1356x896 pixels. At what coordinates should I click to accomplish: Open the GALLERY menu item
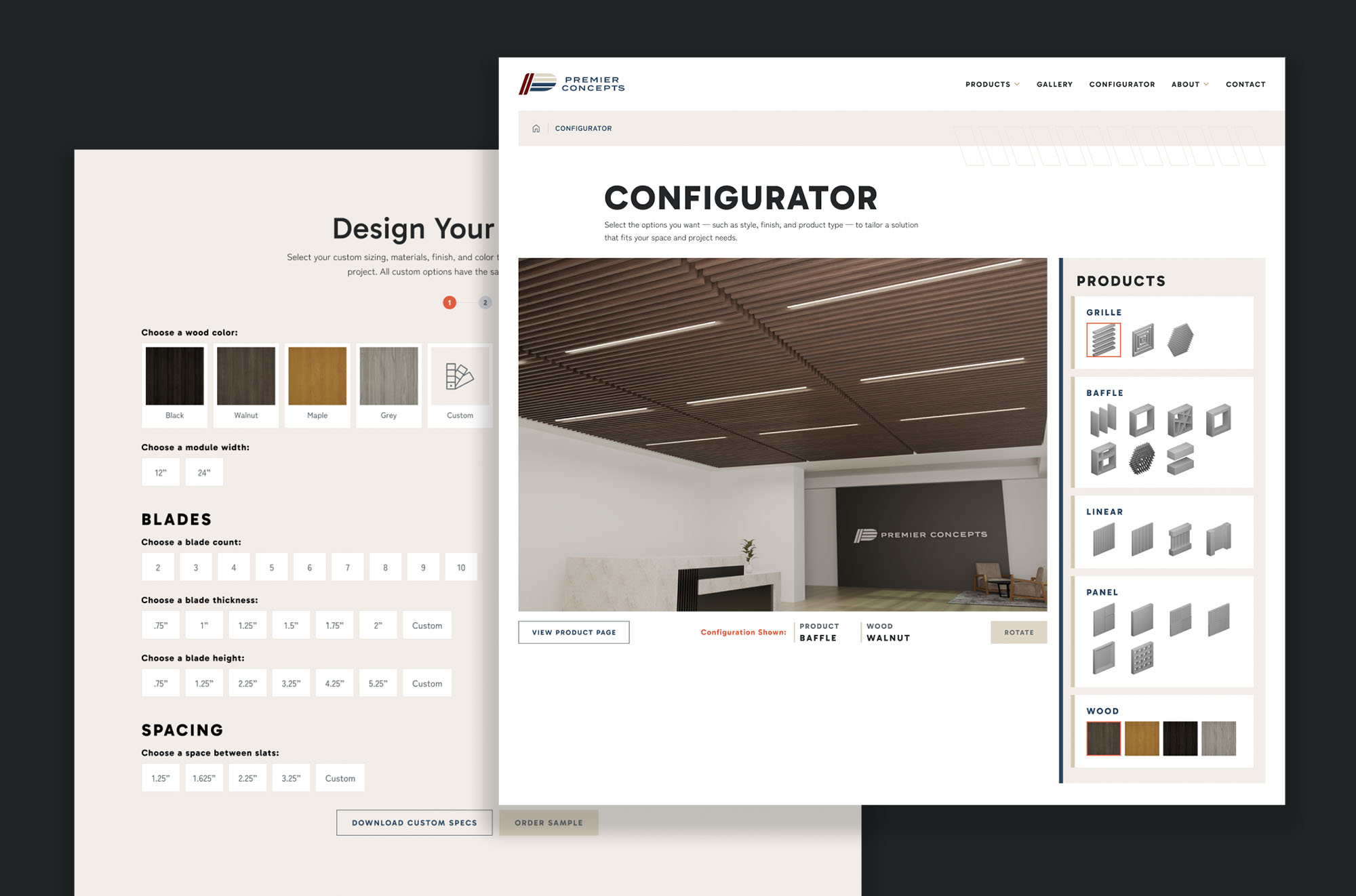click(1054, 84)
